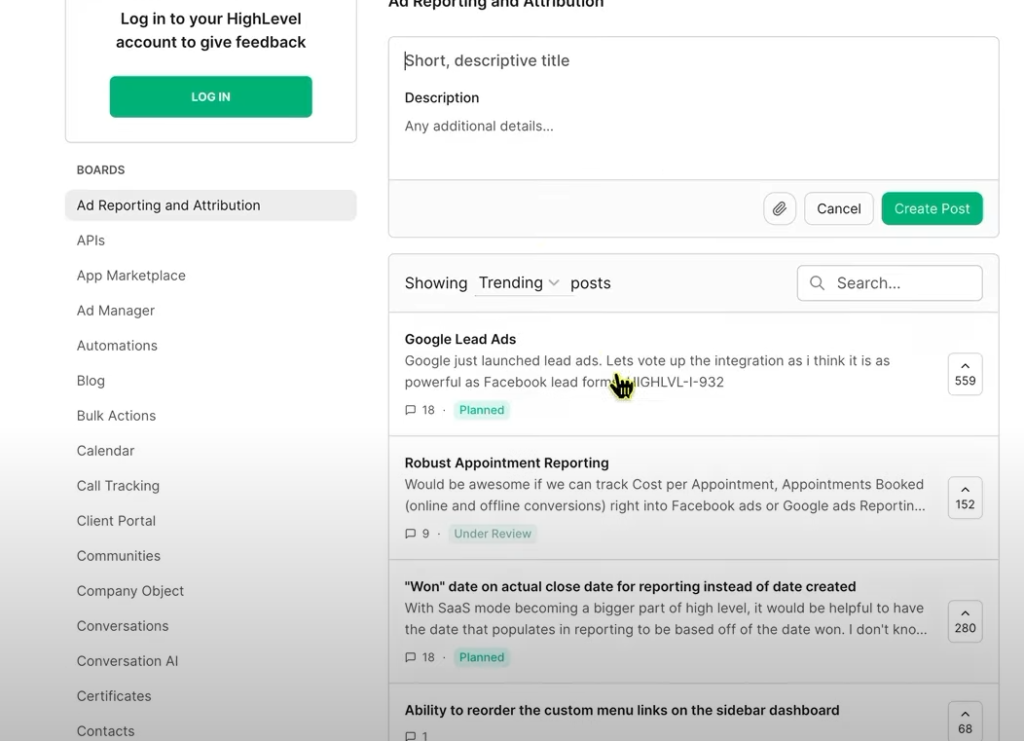Click the Planned tag on "Won" date post
This screenshot has height=741, width=1024.
[x=481, y=657]
